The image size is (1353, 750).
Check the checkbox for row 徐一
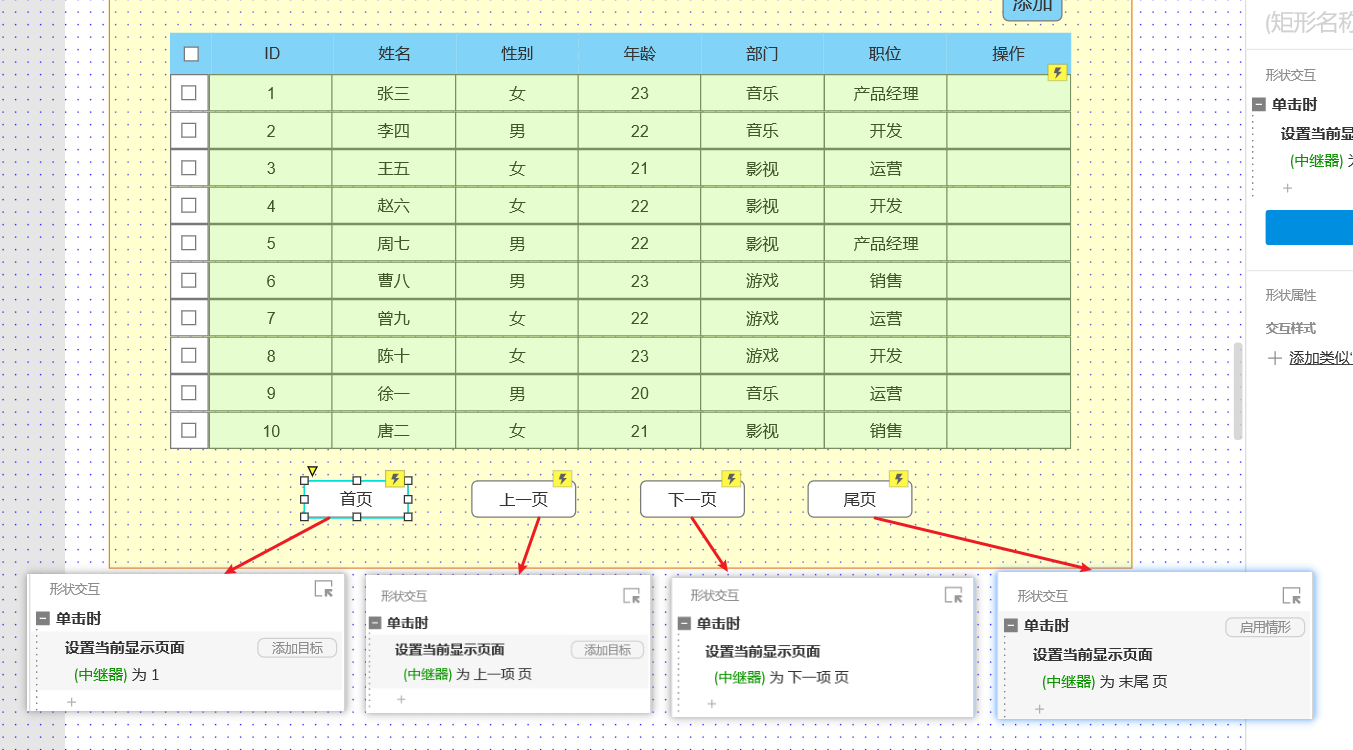point(189,393)
